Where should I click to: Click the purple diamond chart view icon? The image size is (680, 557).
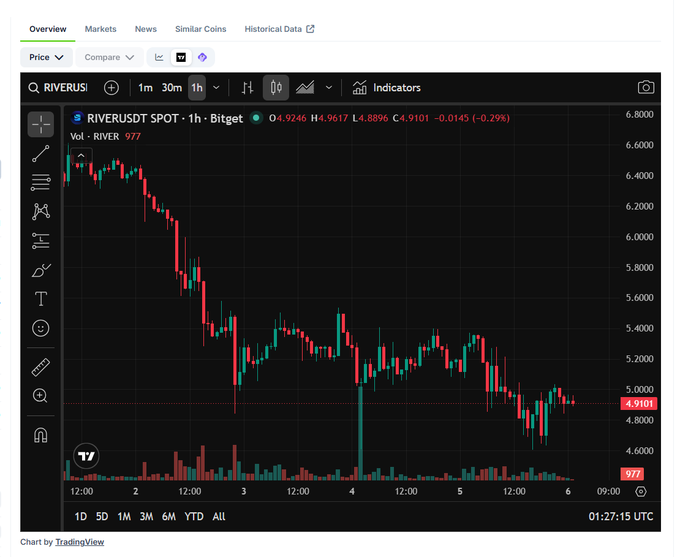click(x=203, y=57)
